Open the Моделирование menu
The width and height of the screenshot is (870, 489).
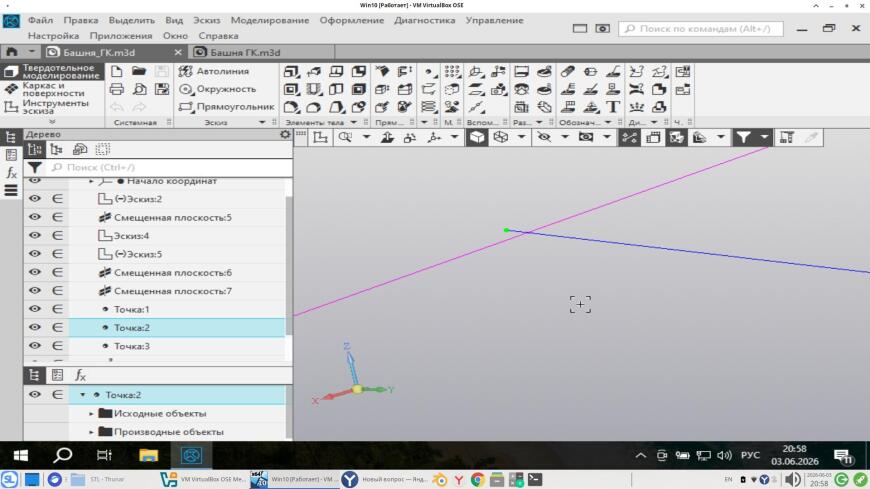tap(270, 20)
